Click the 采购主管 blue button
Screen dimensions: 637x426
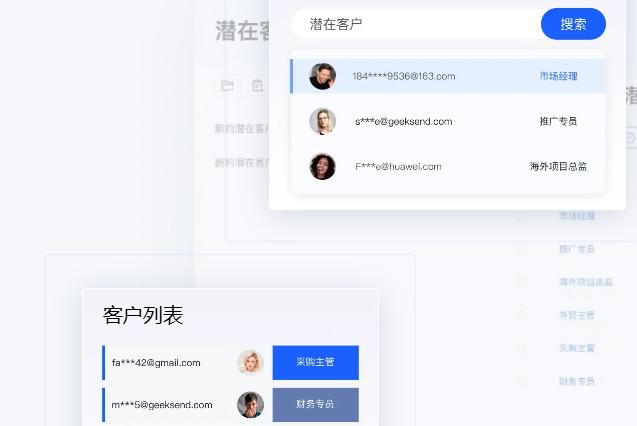[315, 362]
